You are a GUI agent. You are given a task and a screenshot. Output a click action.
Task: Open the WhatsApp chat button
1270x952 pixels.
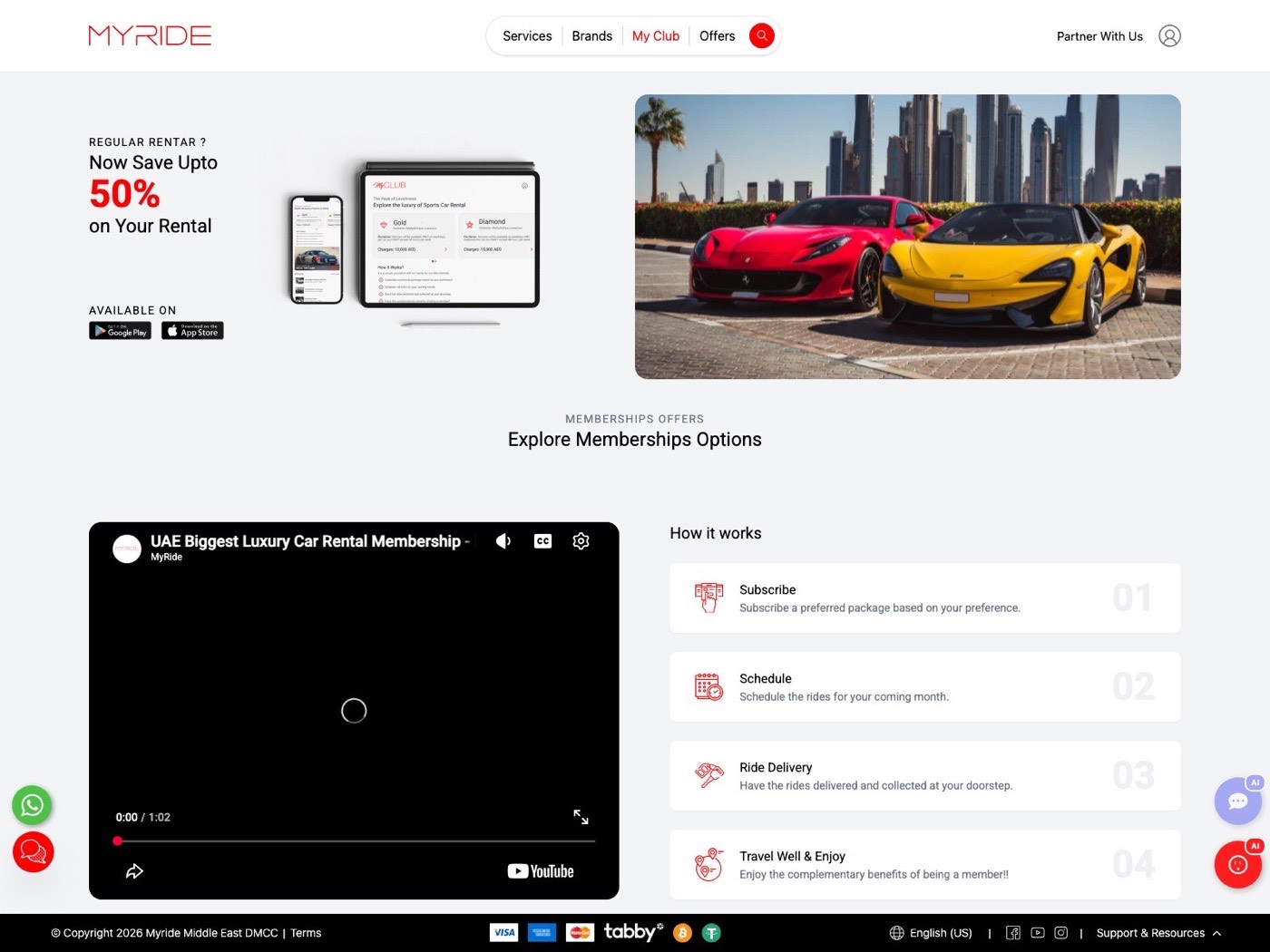(32, 805)
